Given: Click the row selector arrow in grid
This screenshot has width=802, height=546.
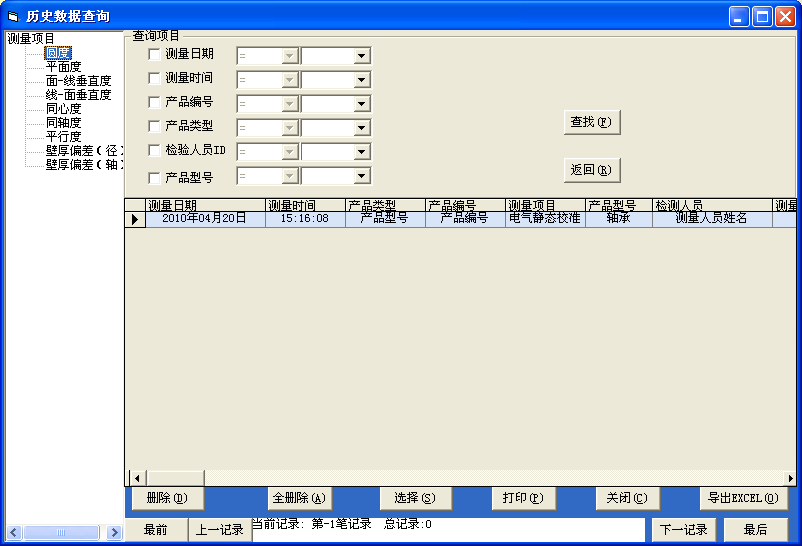Looking at the screenshot, I should (135, 219).
